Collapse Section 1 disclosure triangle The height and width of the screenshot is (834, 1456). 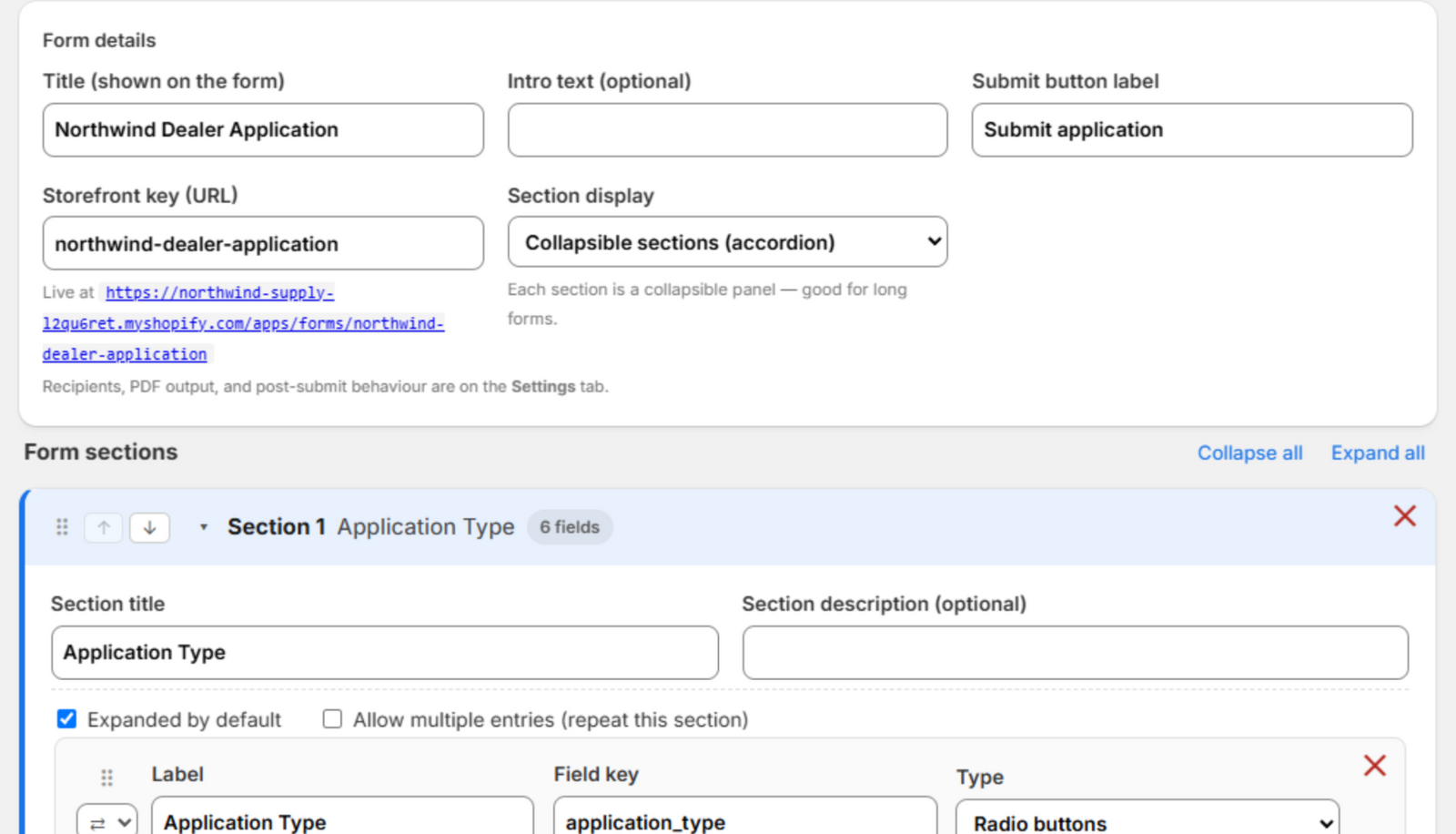204,527
